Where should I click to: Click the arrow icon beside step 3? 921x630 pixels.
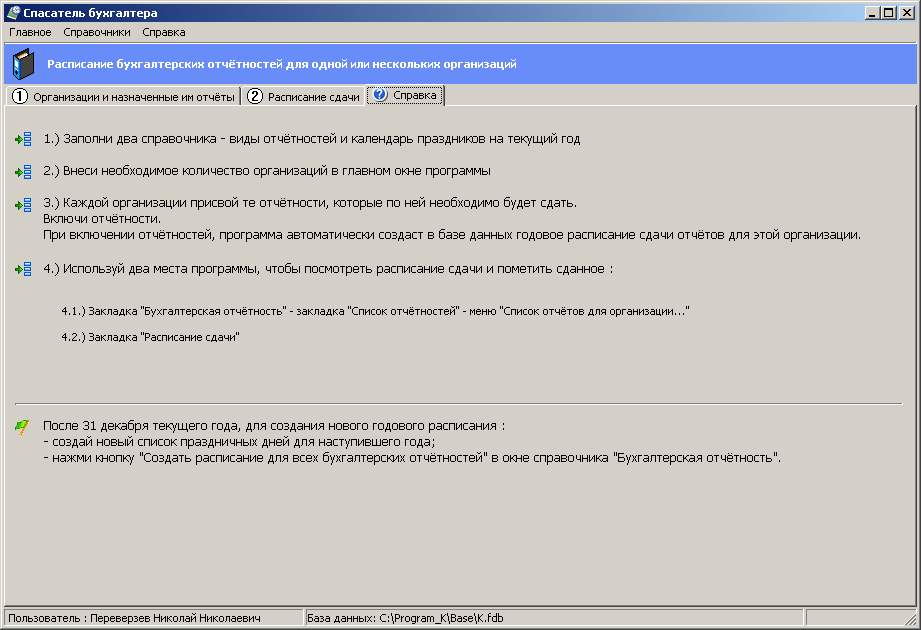[x=23, y=204]
